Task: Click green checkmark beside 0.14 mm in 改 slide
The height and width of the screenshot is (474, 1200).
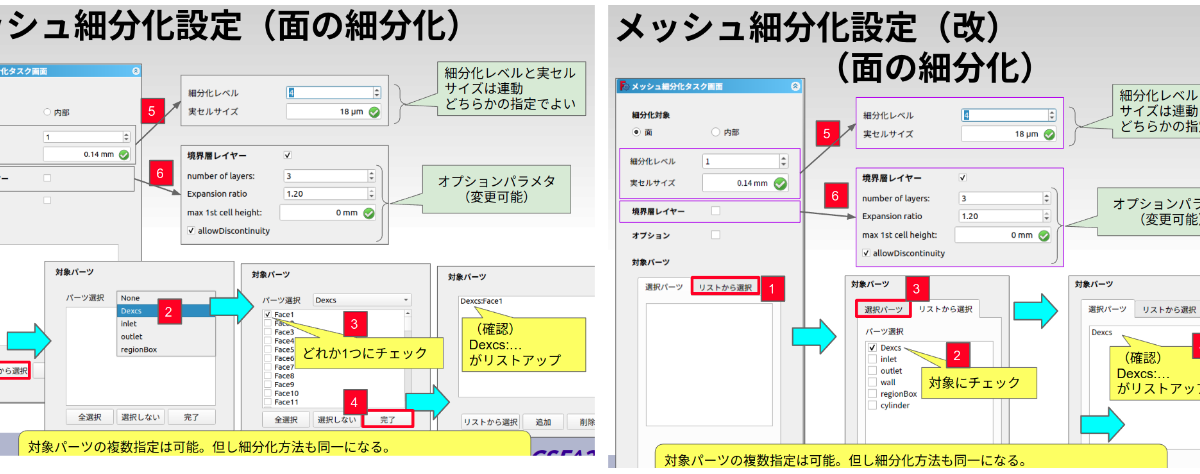Action: point(779,183)
